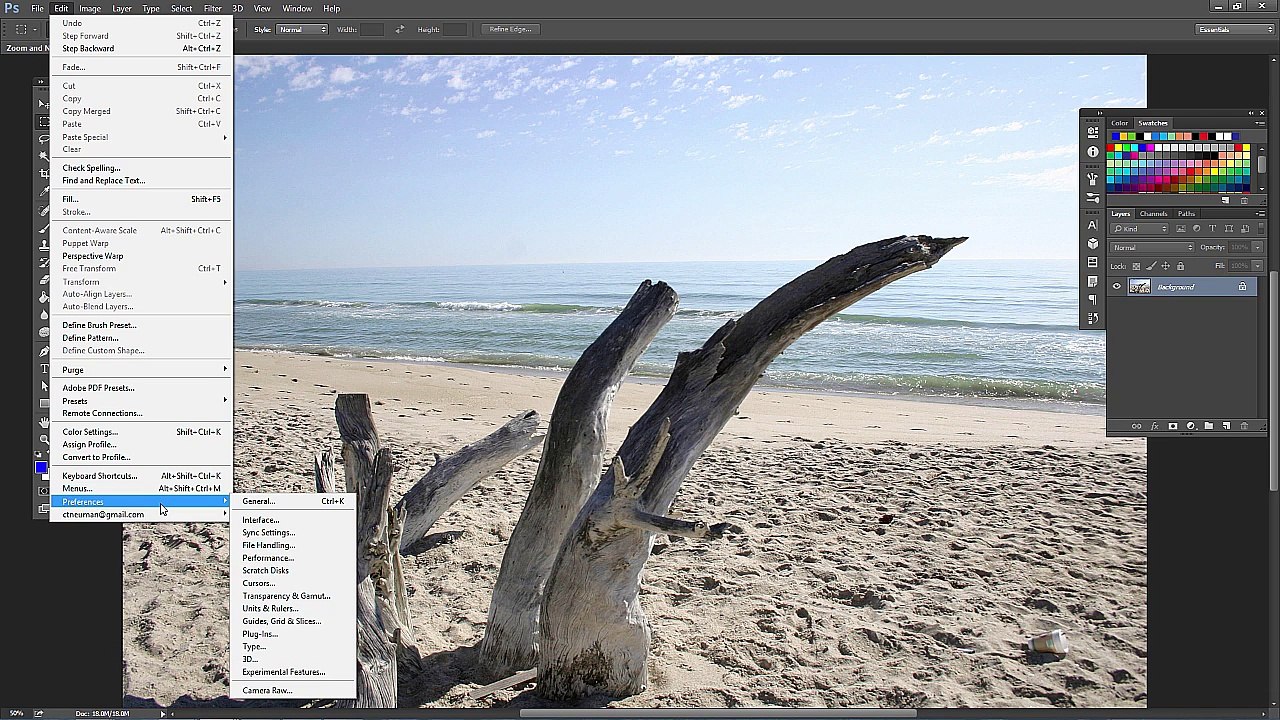Open the Filter menu
1280x720 pixels.
(x=213, y=9)
